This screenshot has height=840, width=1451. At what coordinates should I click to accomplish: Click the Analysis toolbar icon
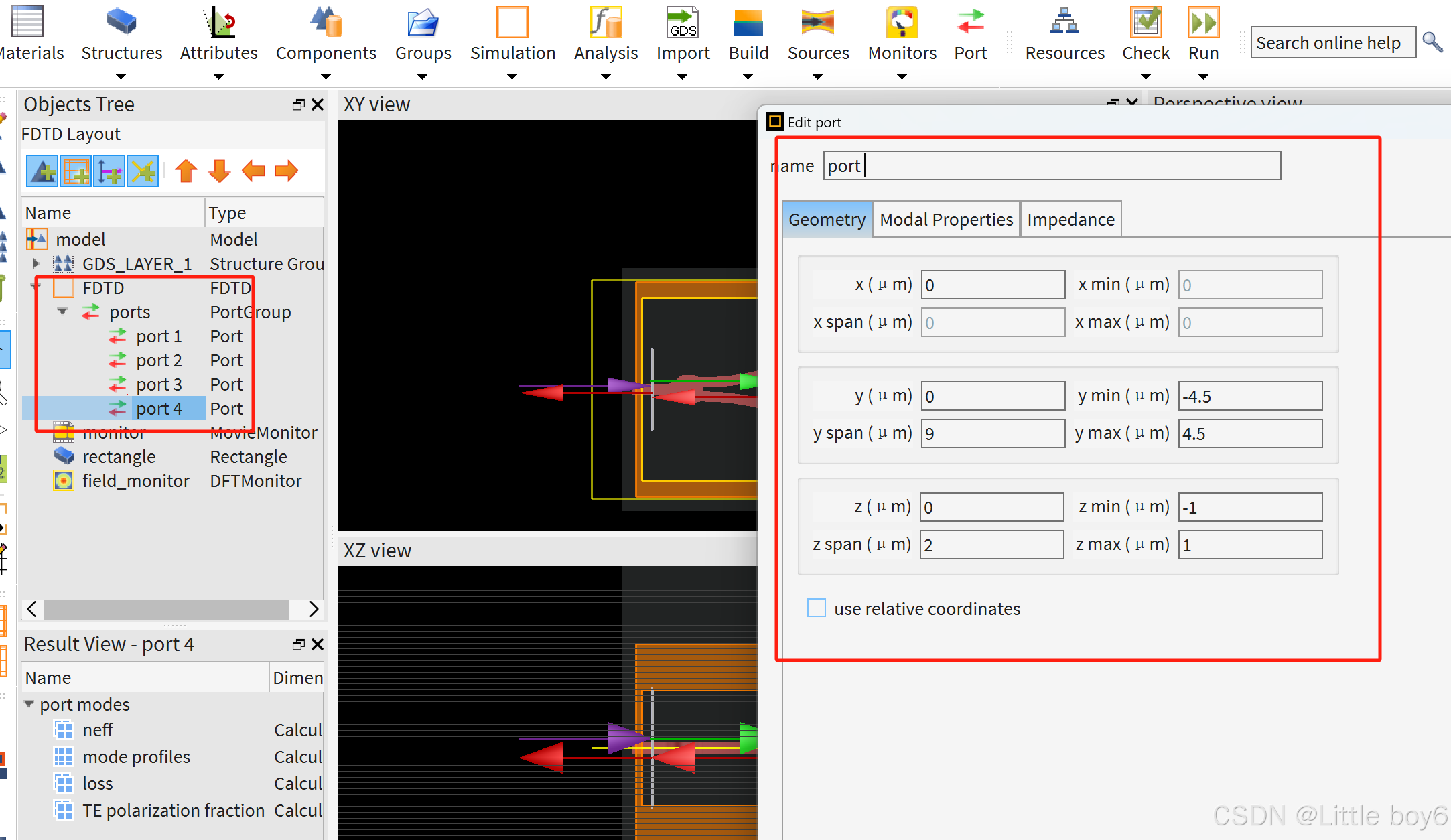[606, 22]
